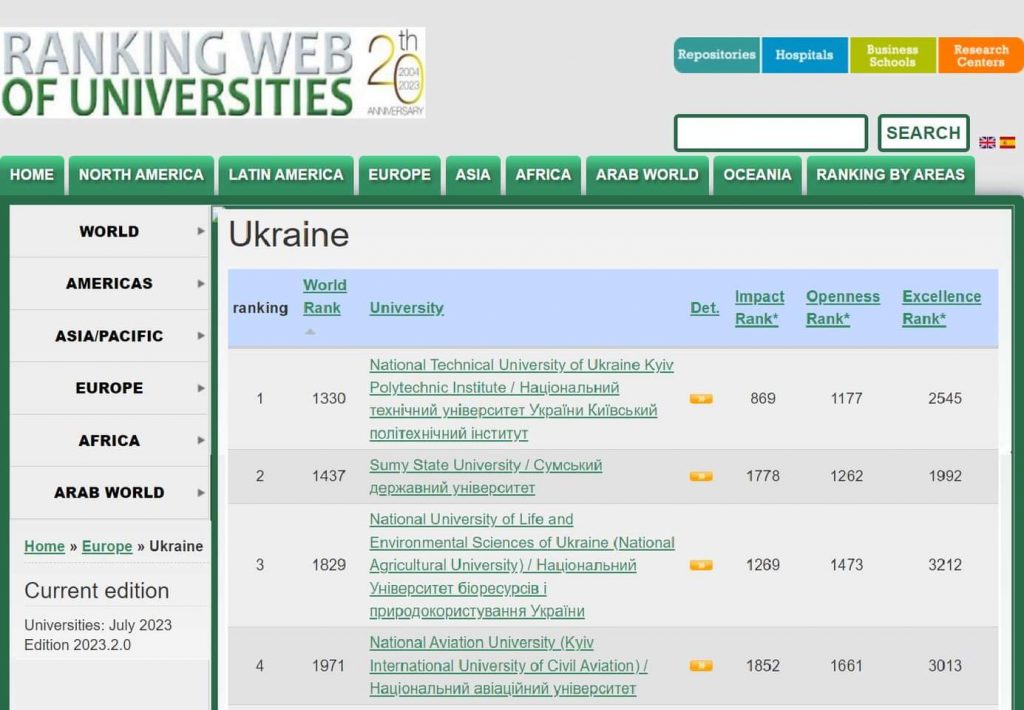The height and width of the screenshot is (710, 1024).
Task: Click openness rank value 1473
Action: (x=846, y=565)
